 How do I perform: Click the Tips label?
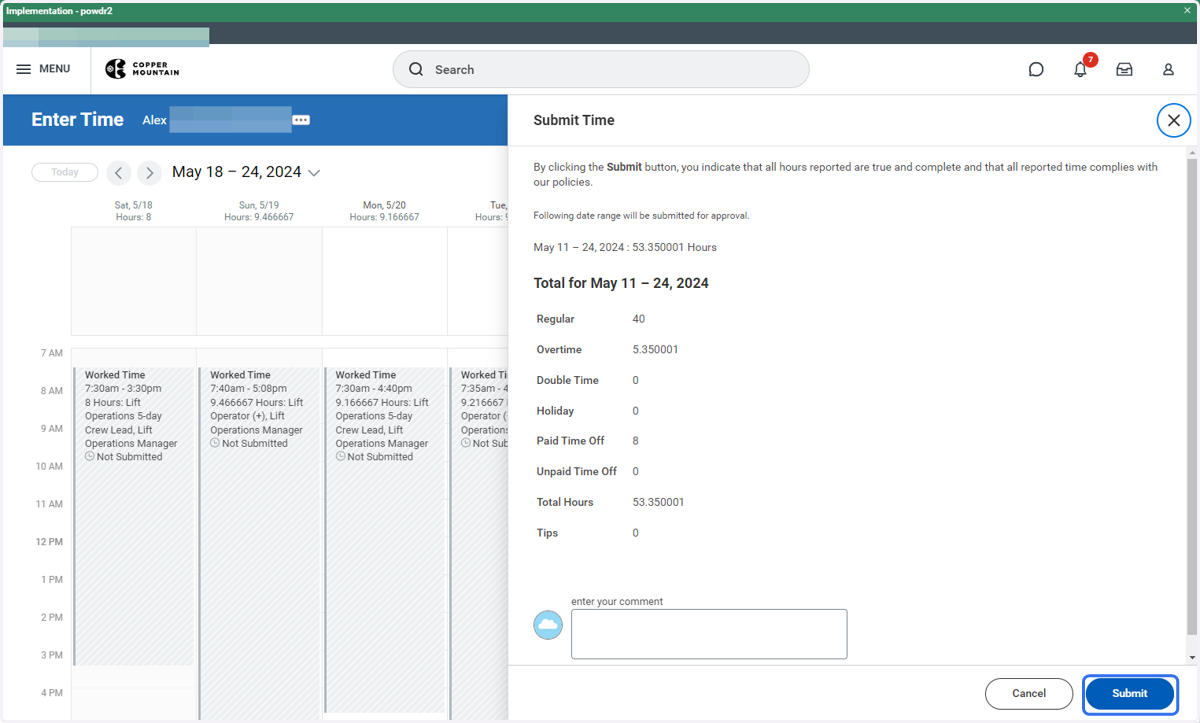[x=547, y=533]
